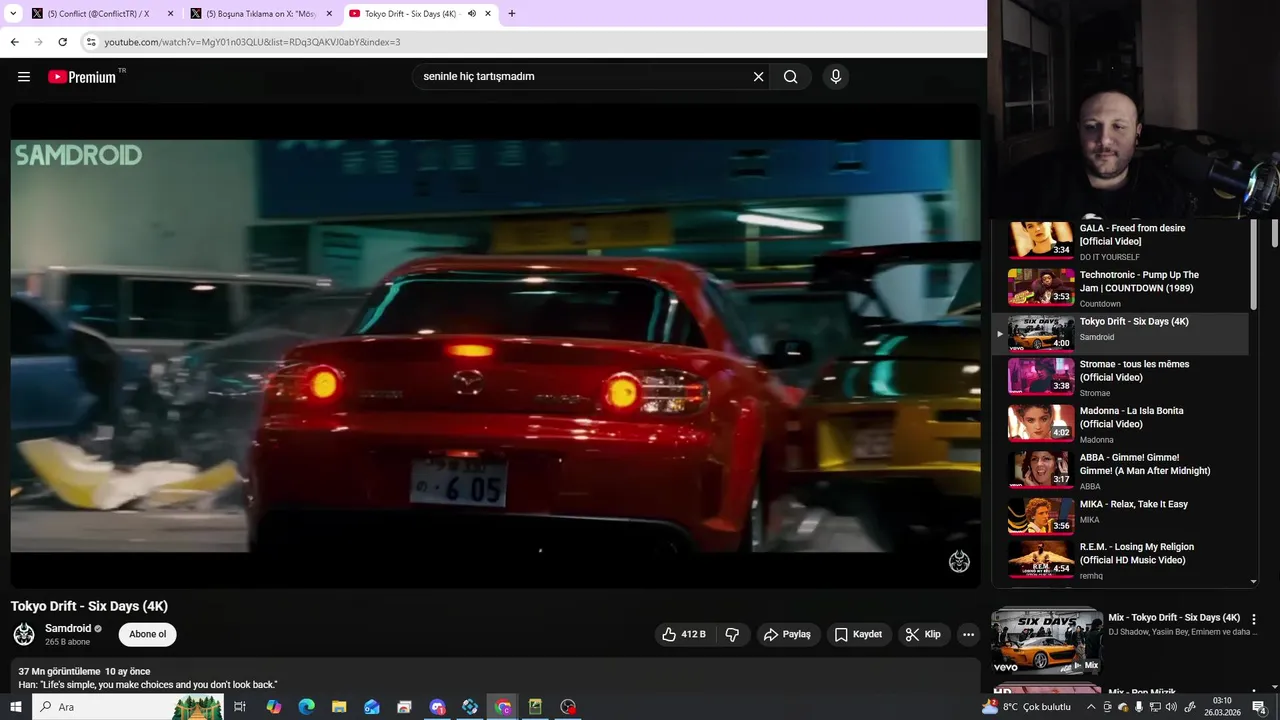Image resolution: width=1280 pixels, height=720 pixels.
Task: Reload the current page
Action: click(62, 42)
